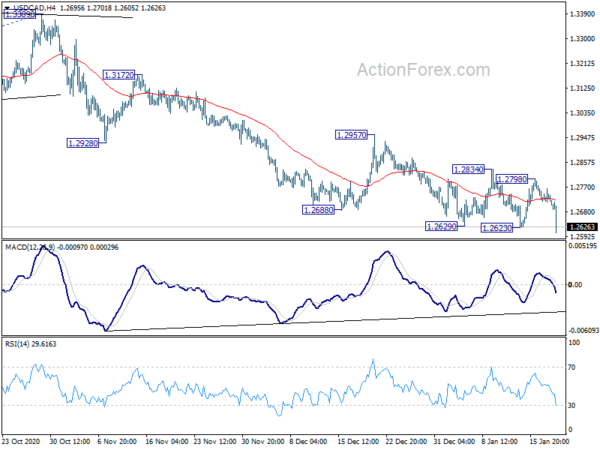Click the RSI axis level 30

pyautogui.click(x=572, y=405)
